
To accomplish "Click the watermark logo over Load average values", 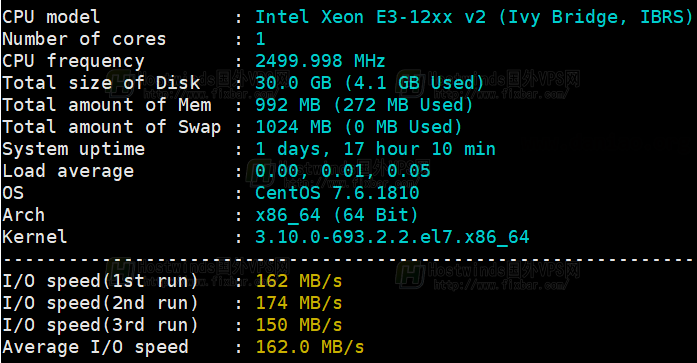I will [260, 173].
